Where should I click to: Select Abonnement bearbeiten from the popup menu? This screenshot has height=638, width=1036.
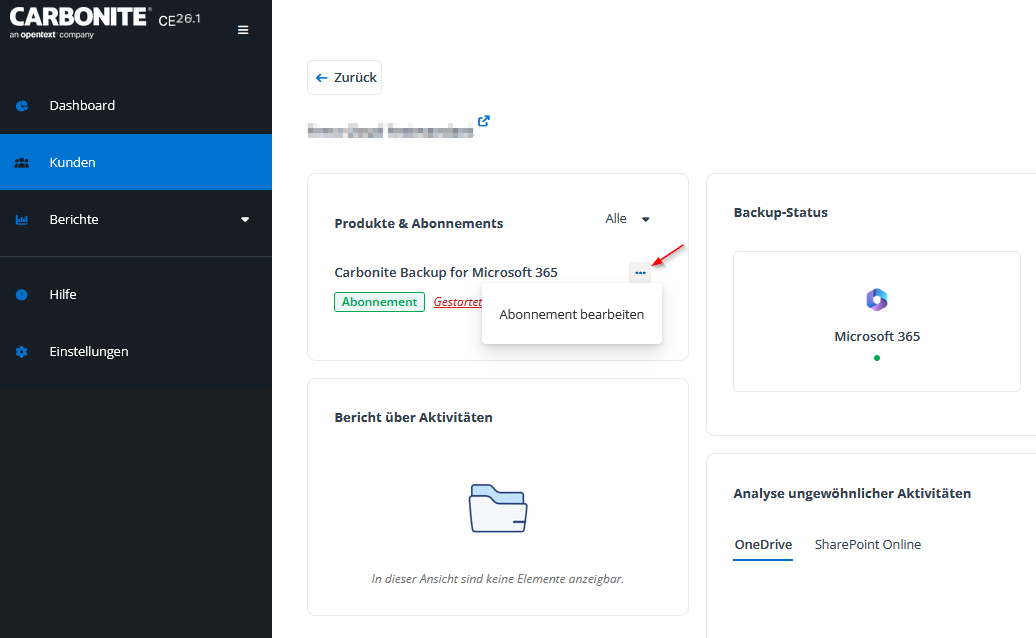(x=571, y=314)
